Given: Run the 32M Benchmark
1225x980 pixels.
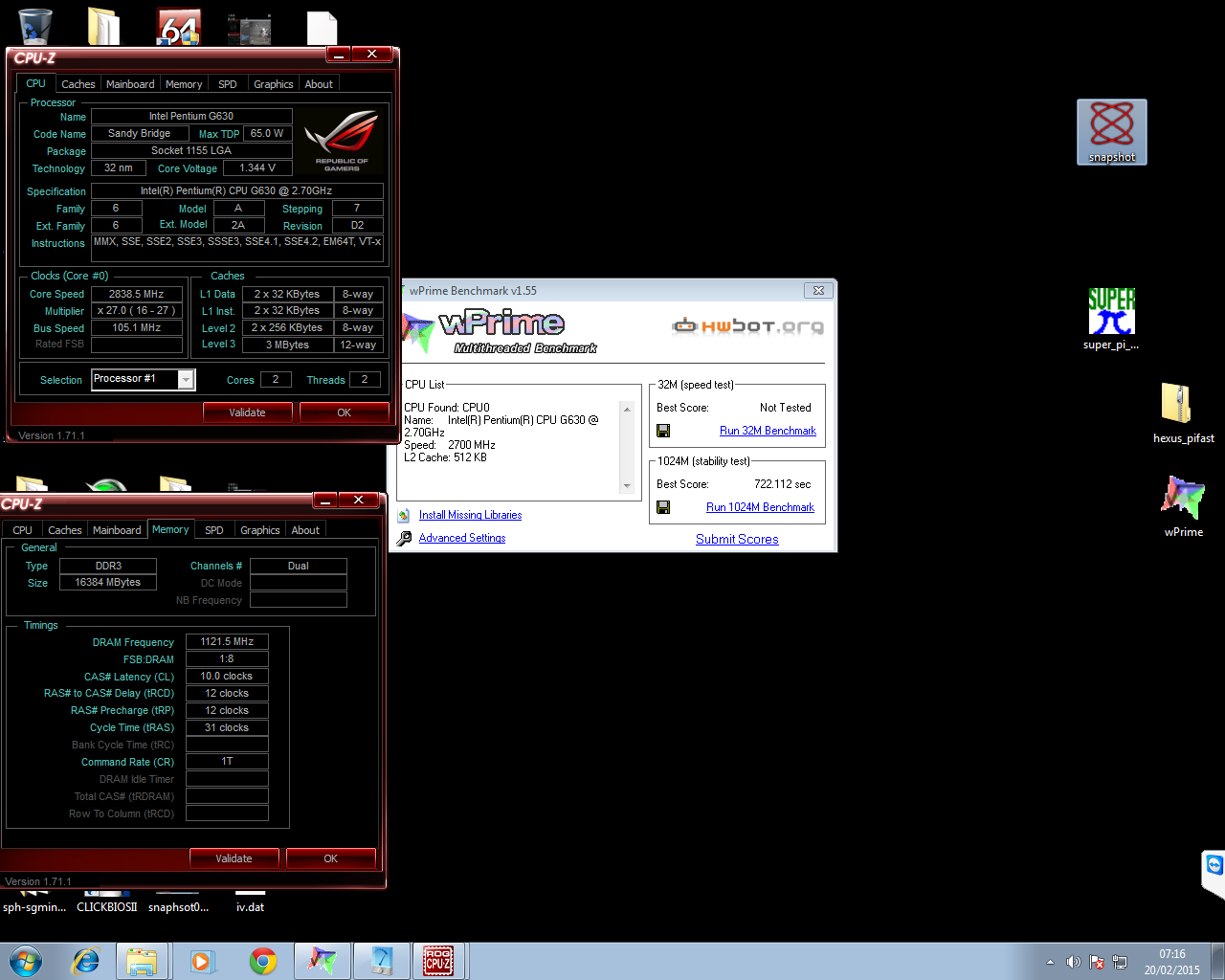Looking at the screenshot, I should [768, 431].
